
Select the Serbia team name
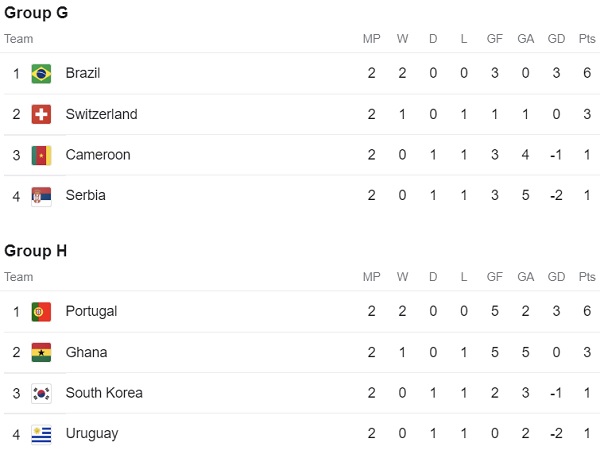tap(85, 195)
